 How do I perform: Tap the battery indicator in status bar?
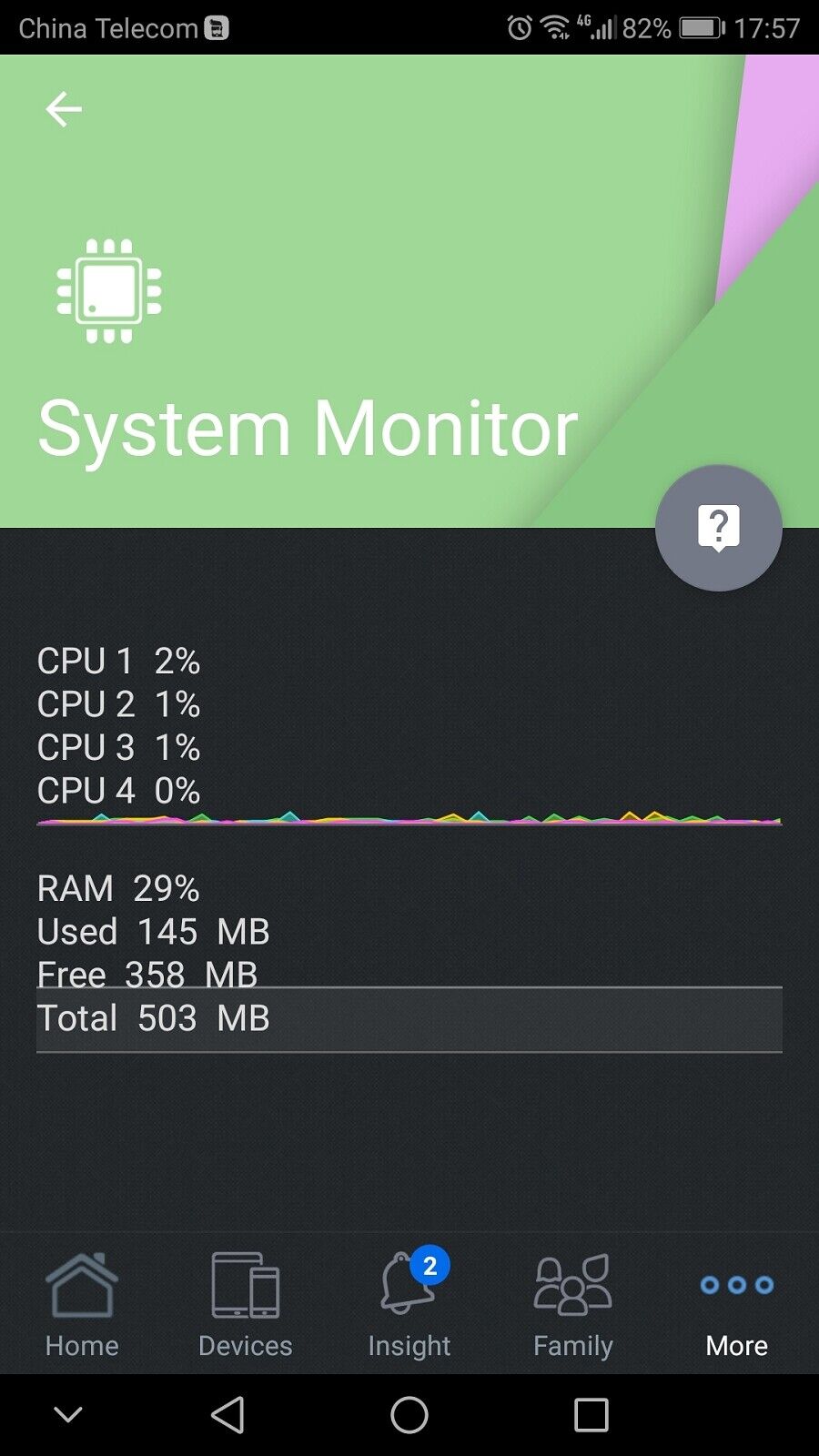pos(703,28)
